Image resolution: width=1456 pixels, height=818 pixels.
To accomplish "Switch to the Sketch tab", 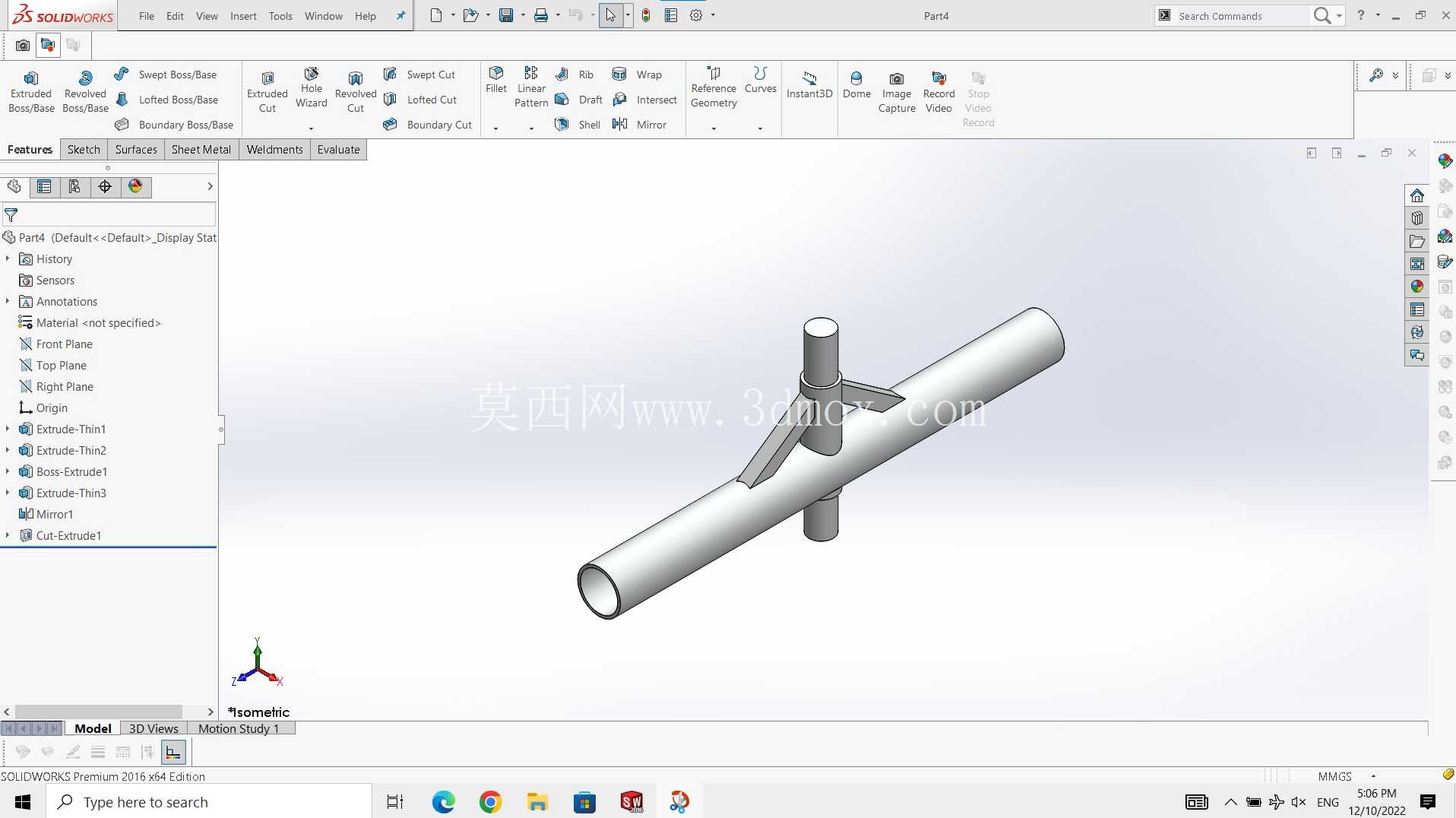I will (84, 150).
